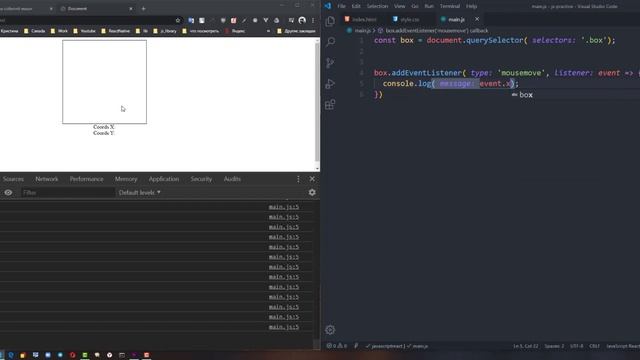Open the Selection menu
This screenshot has width=640, height=360.
377,6
